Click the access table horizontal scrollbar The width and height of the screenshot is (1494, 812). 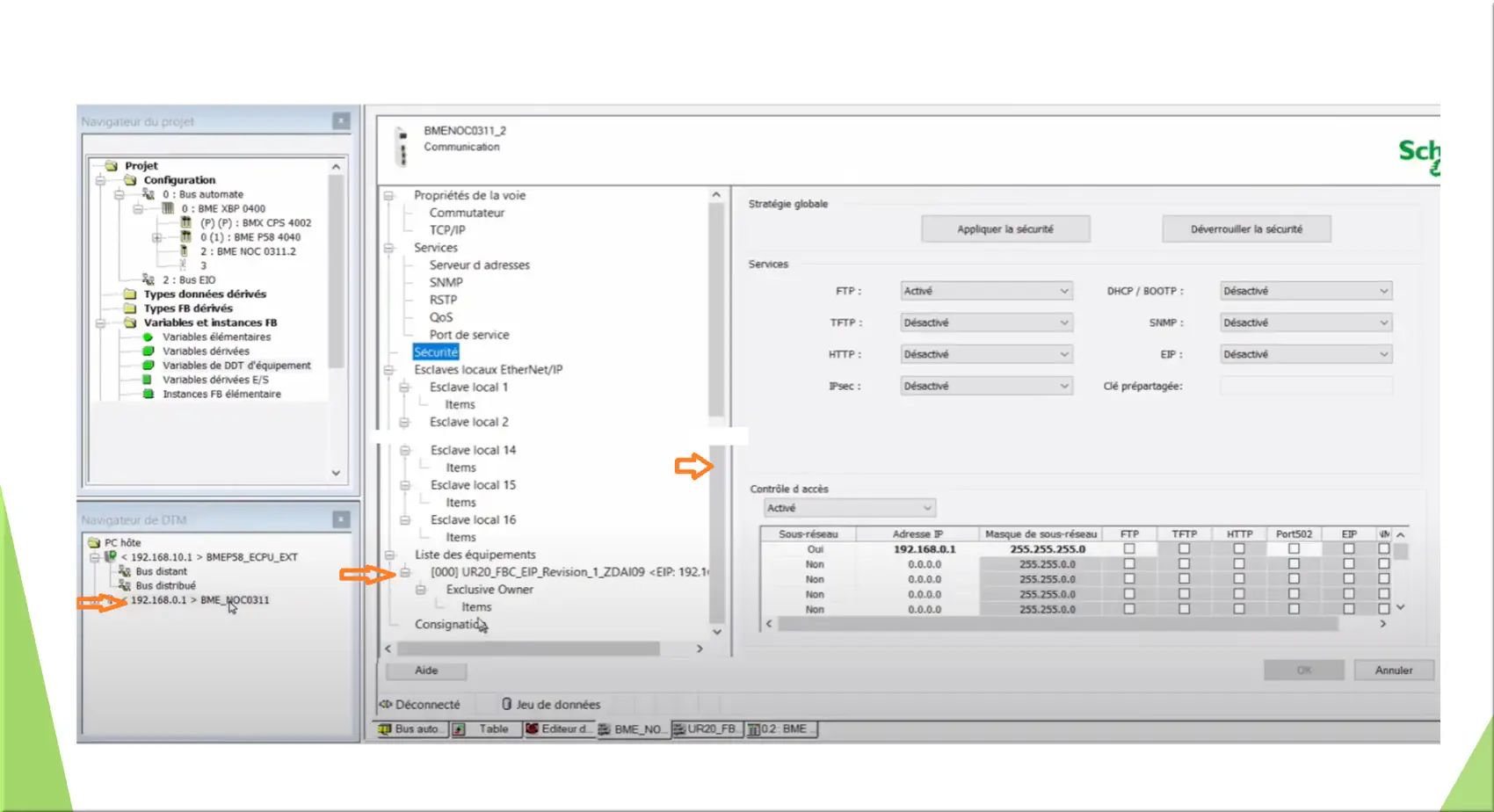pyautogui.click(x=1057, y=624)
